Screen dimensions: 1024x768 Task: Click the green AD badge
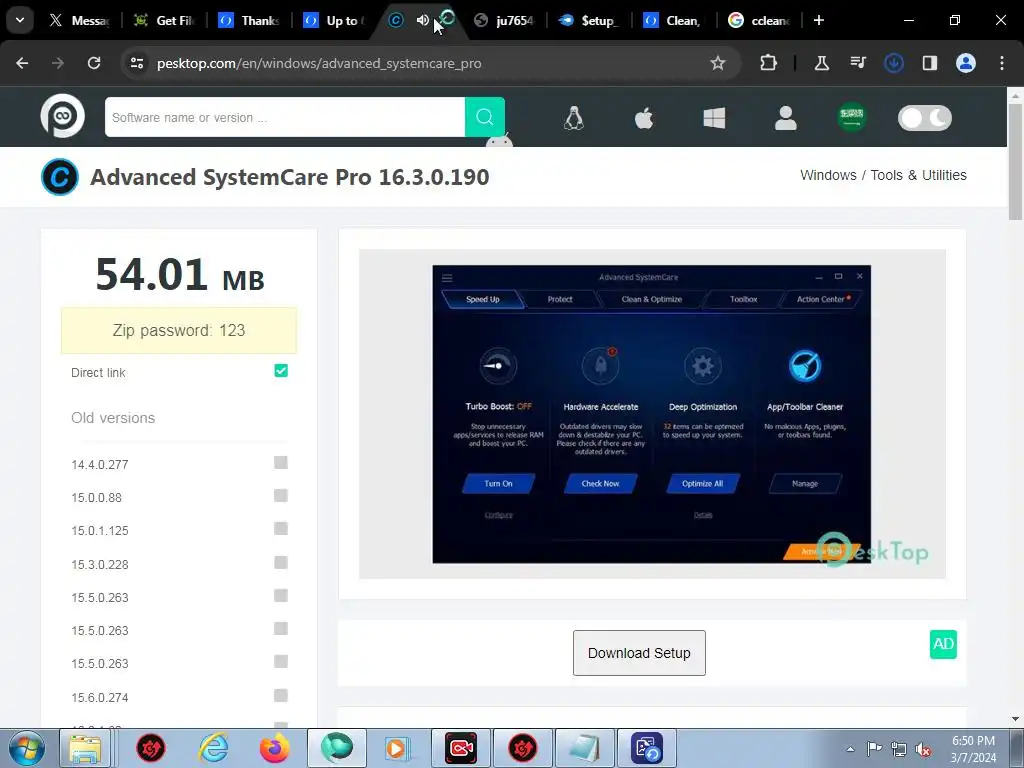point(943,644)
